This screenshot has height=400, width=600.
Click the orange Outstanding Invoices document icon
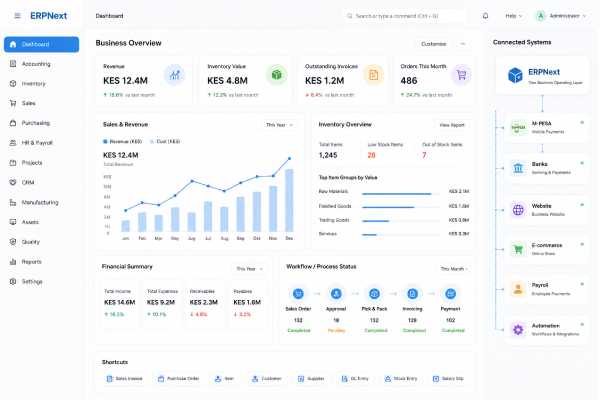373,75
